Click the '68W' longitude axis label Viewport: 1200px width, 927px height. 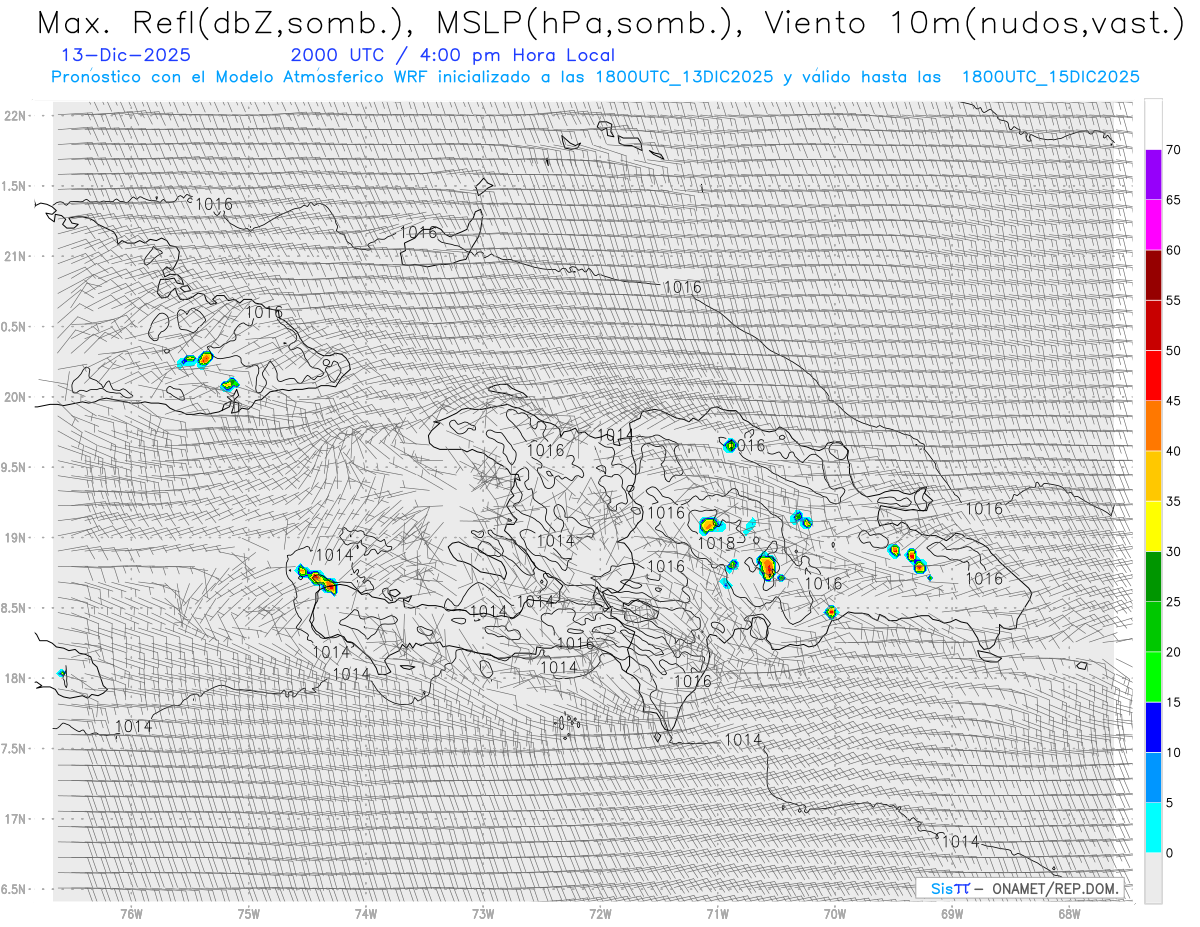tap(1069, 914)
